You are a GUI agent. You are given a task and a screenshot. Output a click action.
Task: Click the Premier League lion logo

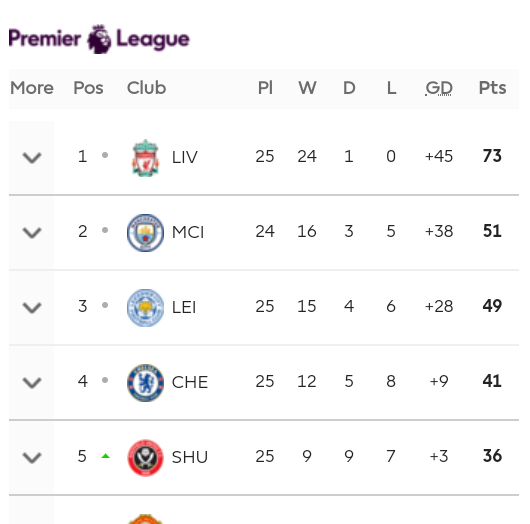99,39
